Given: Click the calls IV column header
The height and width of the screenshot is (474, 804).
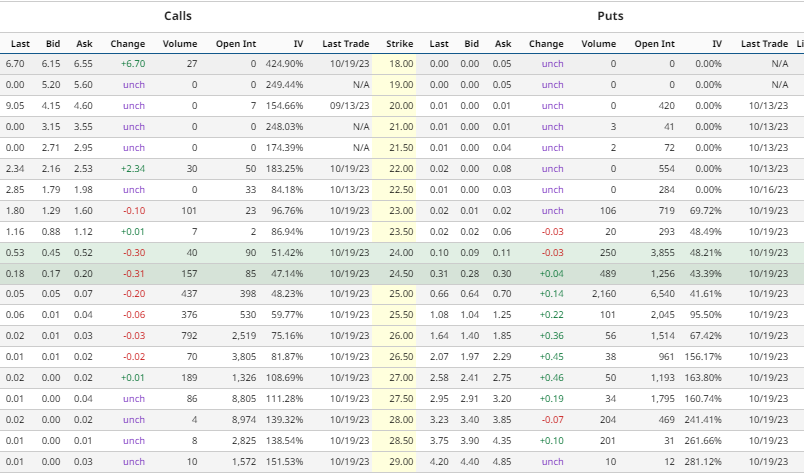Looking at the screenshot, I should tap(298, 44).
